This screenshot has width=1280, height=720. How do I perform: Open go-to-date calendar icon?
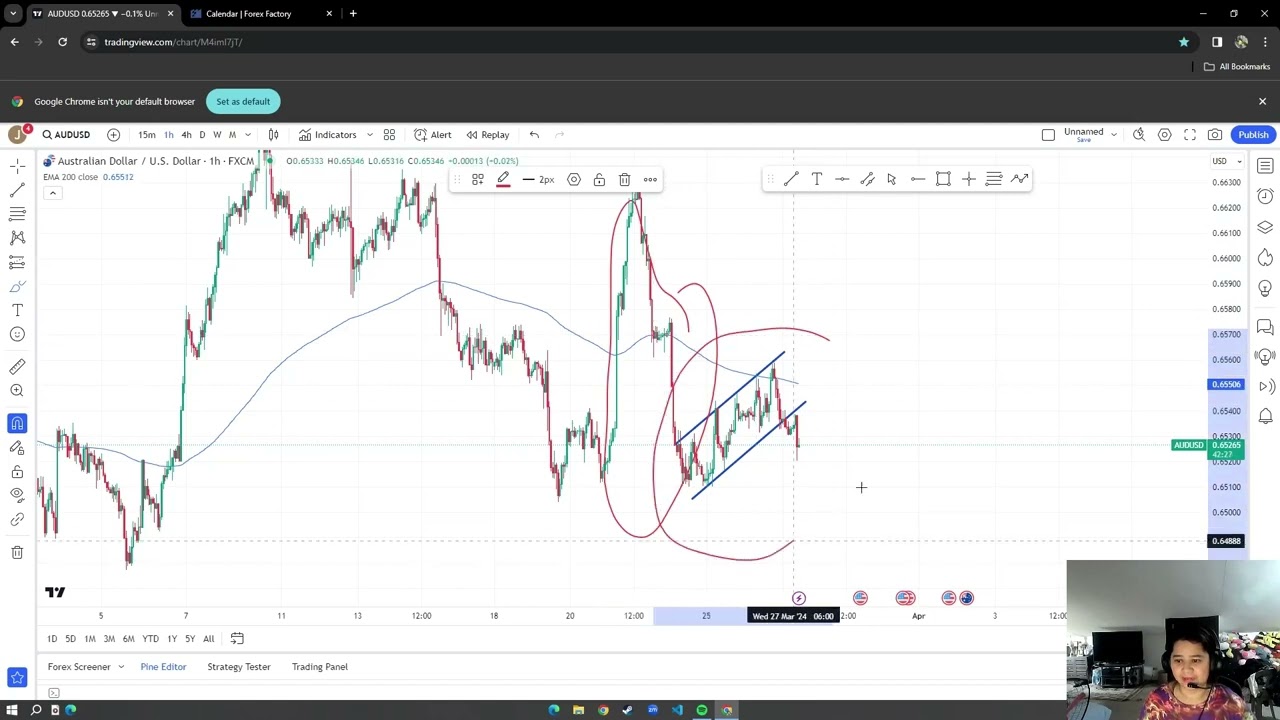click(237, 639)
